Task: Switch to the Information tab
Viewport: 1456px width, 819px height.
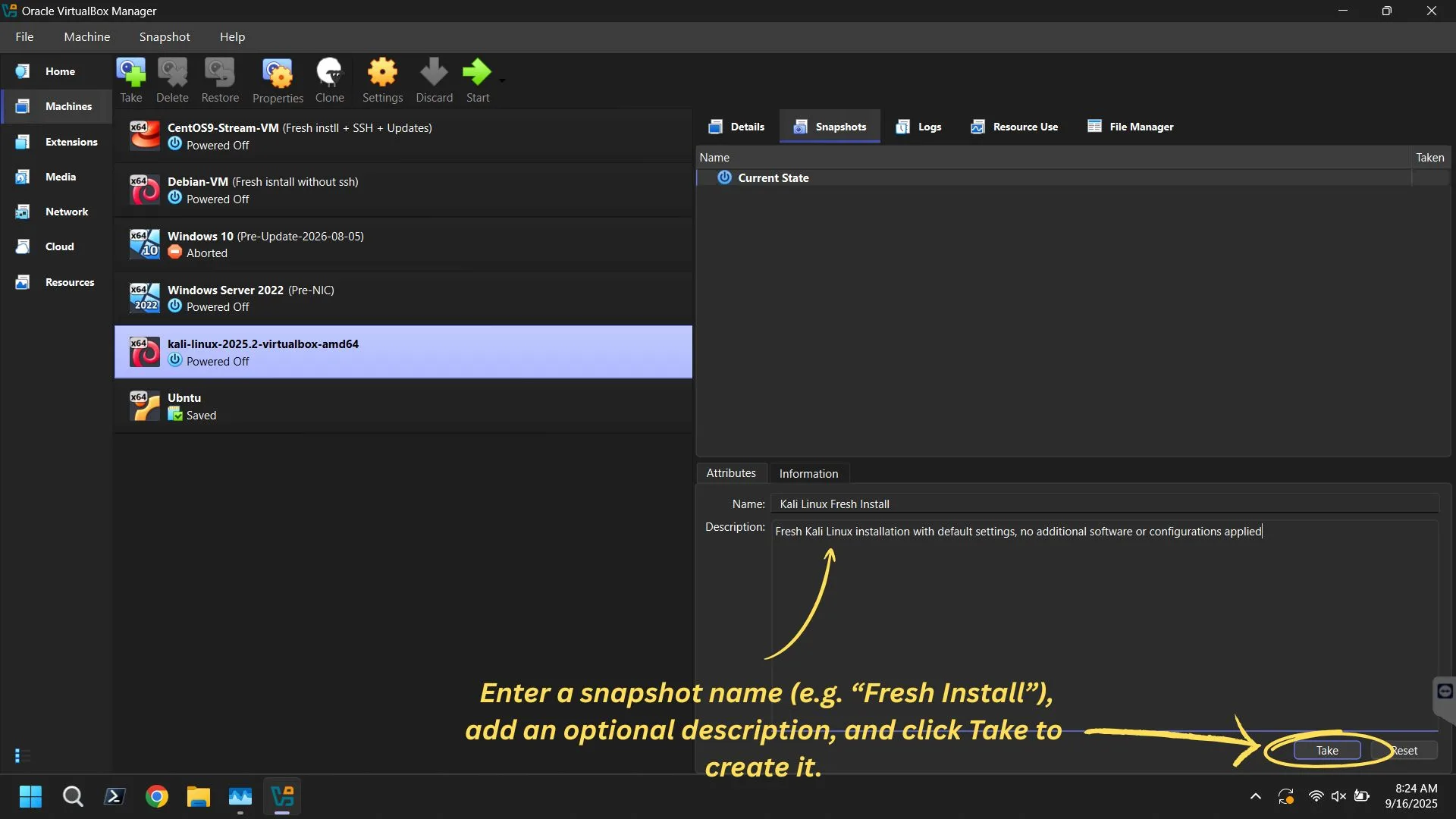Action: [x=808, y=472]
